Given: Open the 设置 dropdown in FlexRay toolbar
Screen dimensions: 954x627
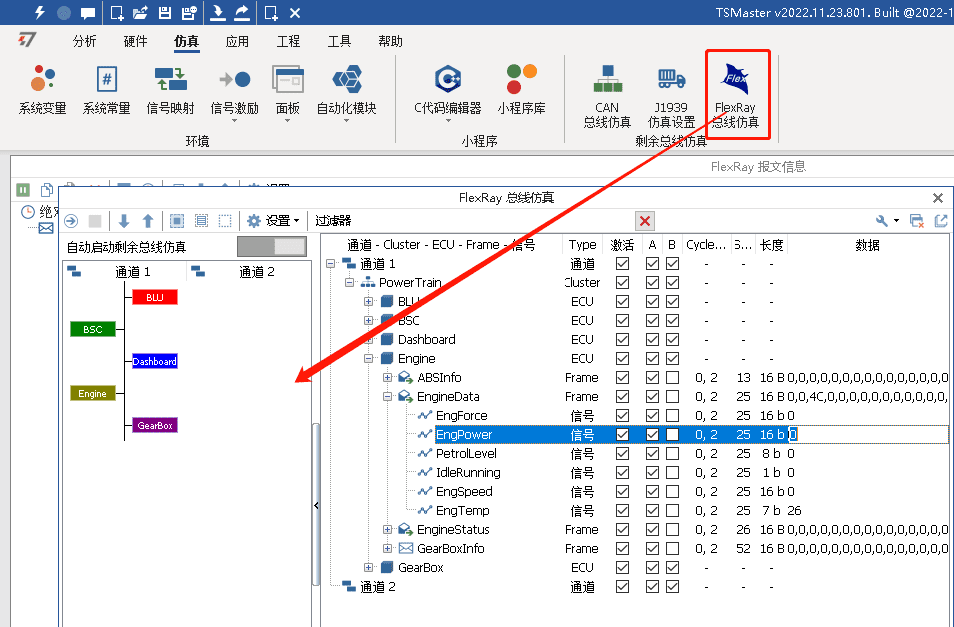Looking at the screenshot, I should (x=274, y=221).
